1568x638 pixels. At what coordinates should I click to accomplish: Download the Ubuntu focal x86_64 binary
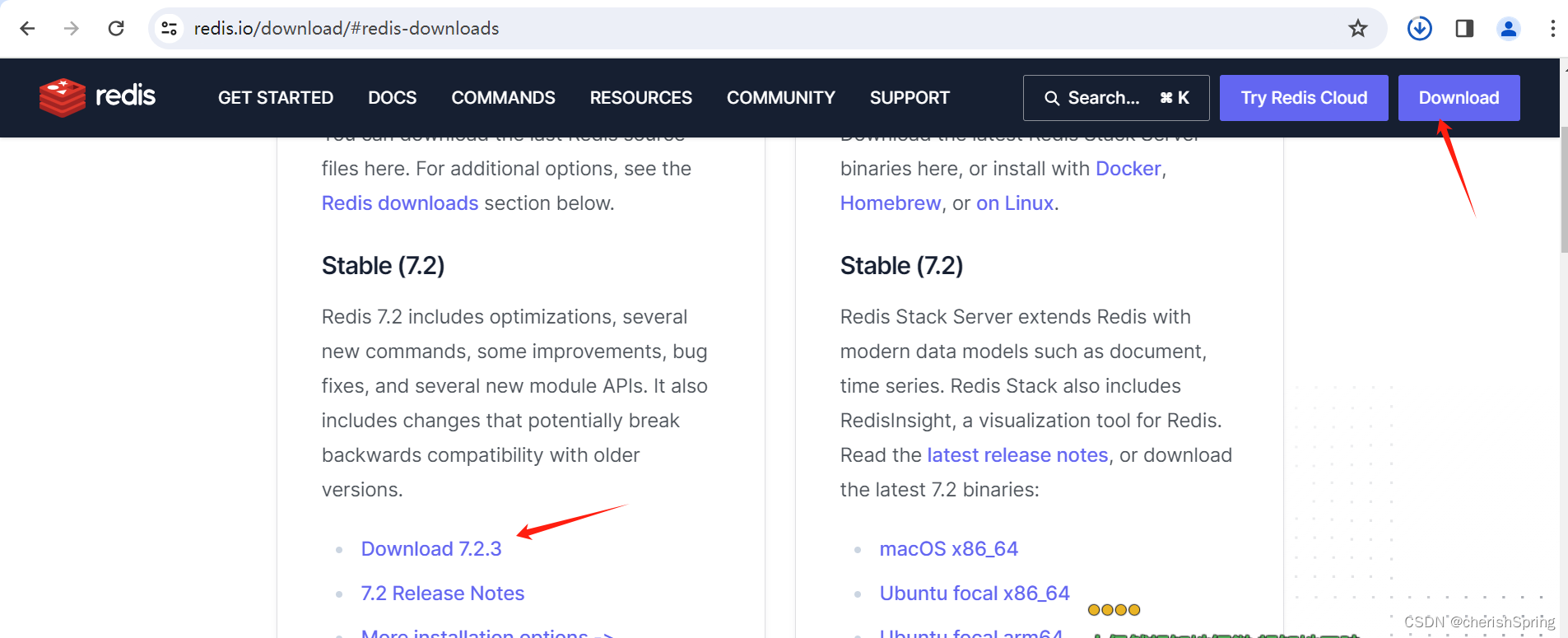pos(975,594)
